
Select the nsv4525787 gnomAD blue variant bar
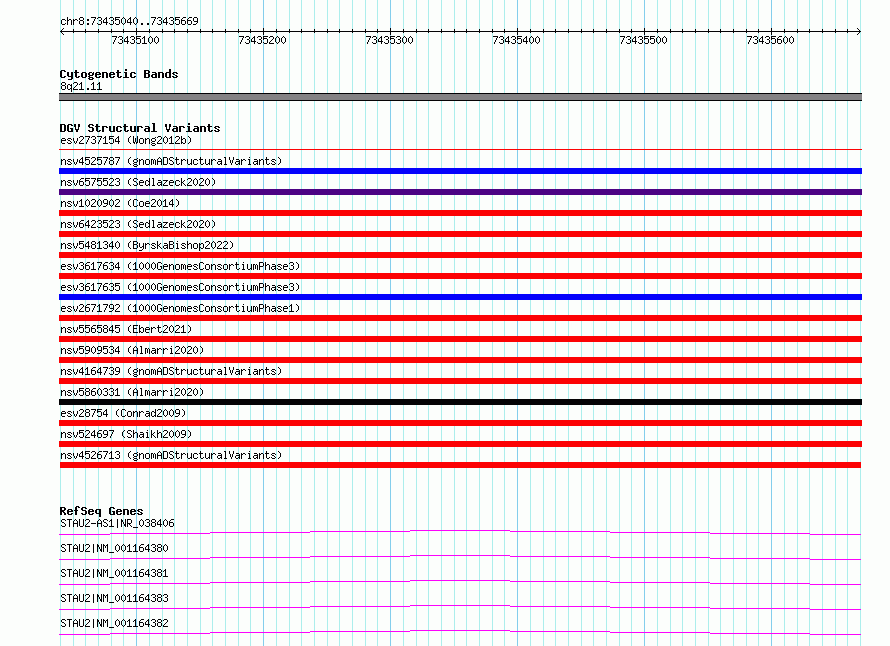460,171
